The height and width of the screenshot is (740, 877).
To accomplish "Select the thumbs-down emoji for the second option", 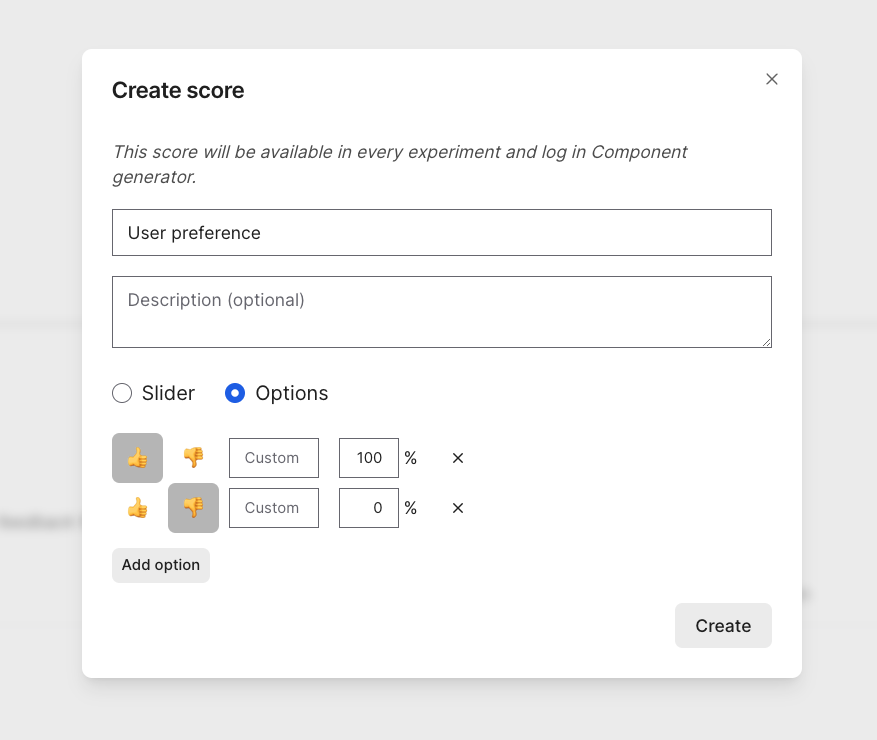I will 193,507.
